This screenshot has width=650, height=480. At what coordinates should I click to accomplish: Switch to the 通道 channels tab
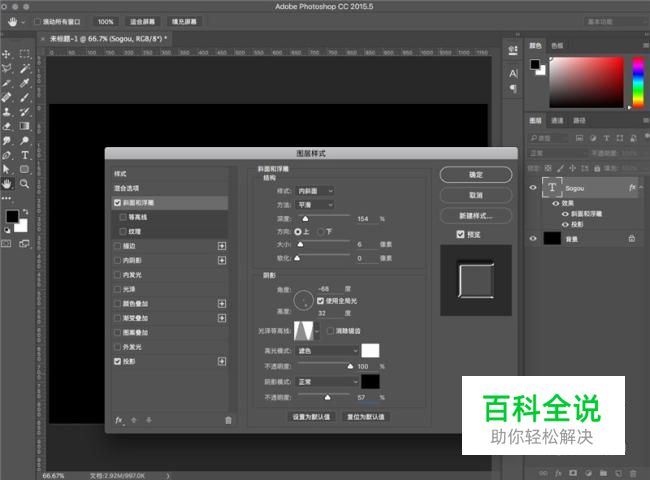pos(557,120)
